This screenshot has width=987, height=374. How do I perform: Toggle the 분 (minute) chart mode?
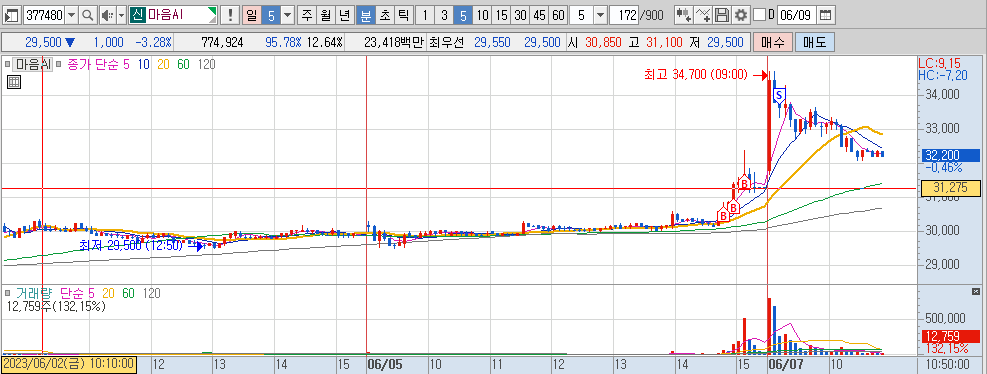click(365, 14)
